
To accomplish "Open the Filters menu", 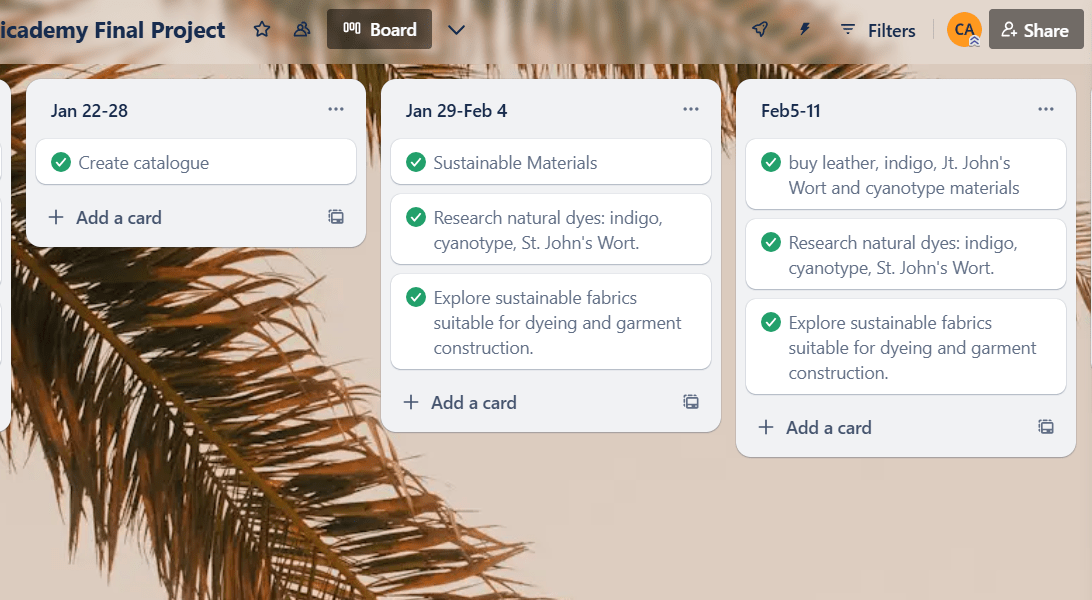I will [x=878, y=30].
